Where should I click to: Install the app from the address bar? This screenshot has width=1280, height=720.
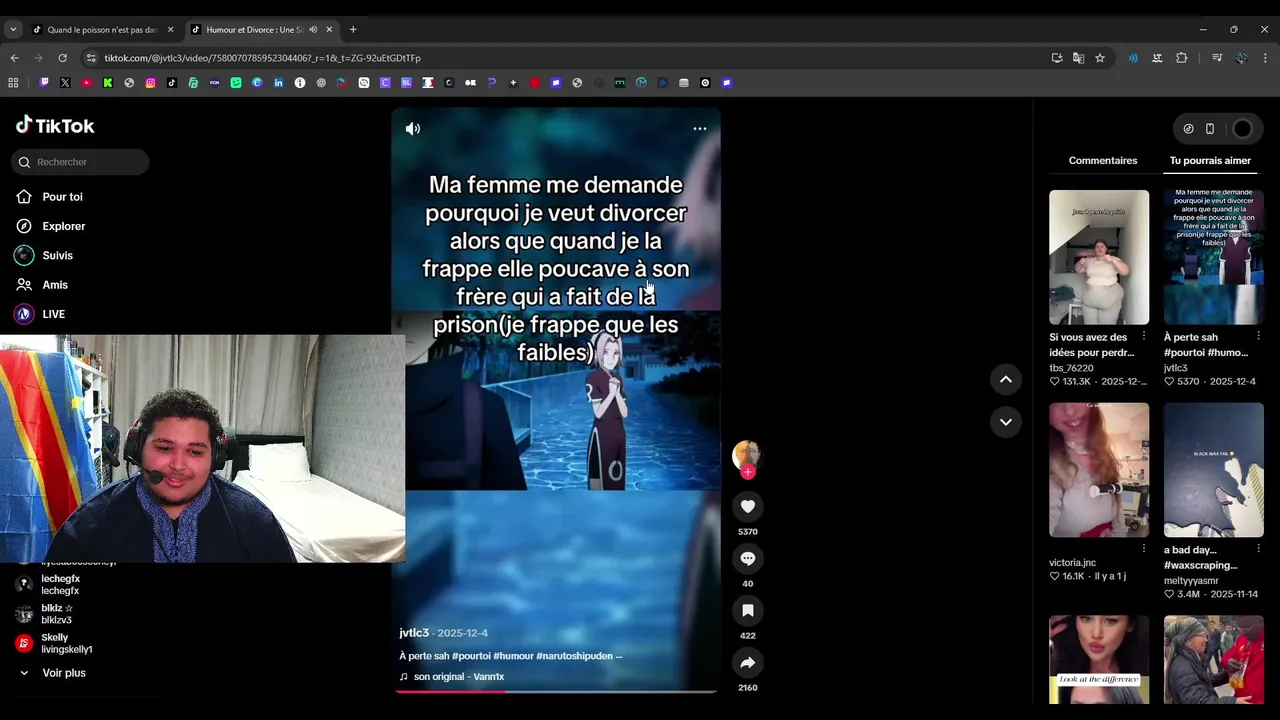point(1057,58)
